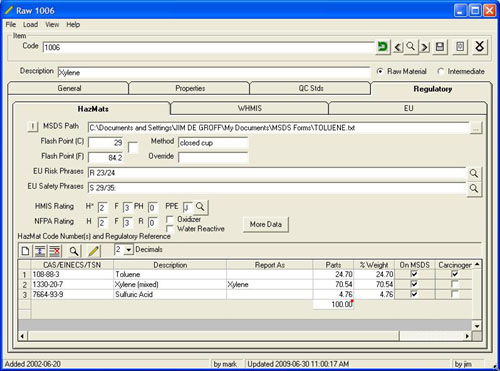
Task: Select the Intermediate radio button
Action: [x=440, y=71]
